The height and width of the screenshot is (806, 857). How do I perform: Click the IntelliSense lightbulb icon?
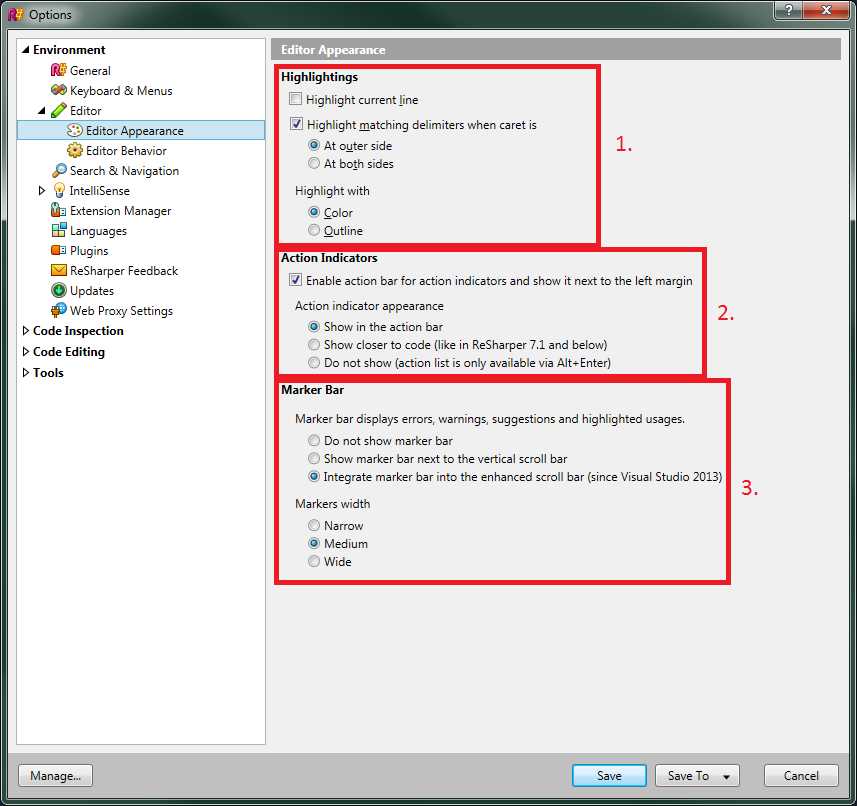tap(60, 190)
